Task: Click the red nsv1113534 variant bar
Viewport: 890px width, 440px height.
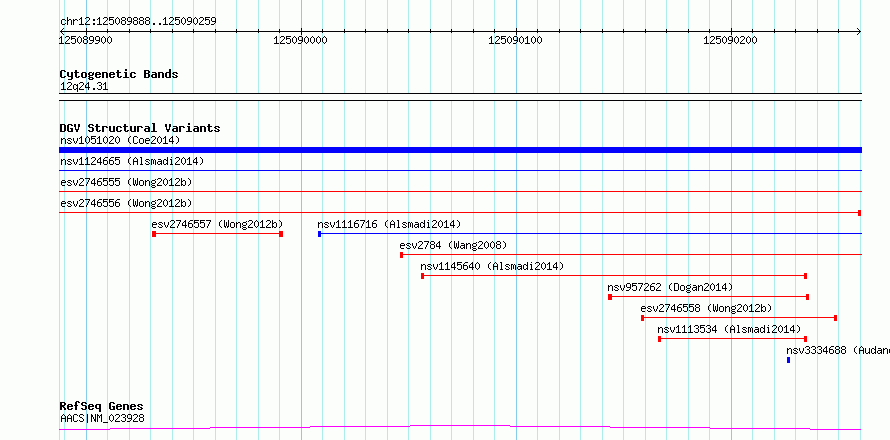Action: pos(733,339)
